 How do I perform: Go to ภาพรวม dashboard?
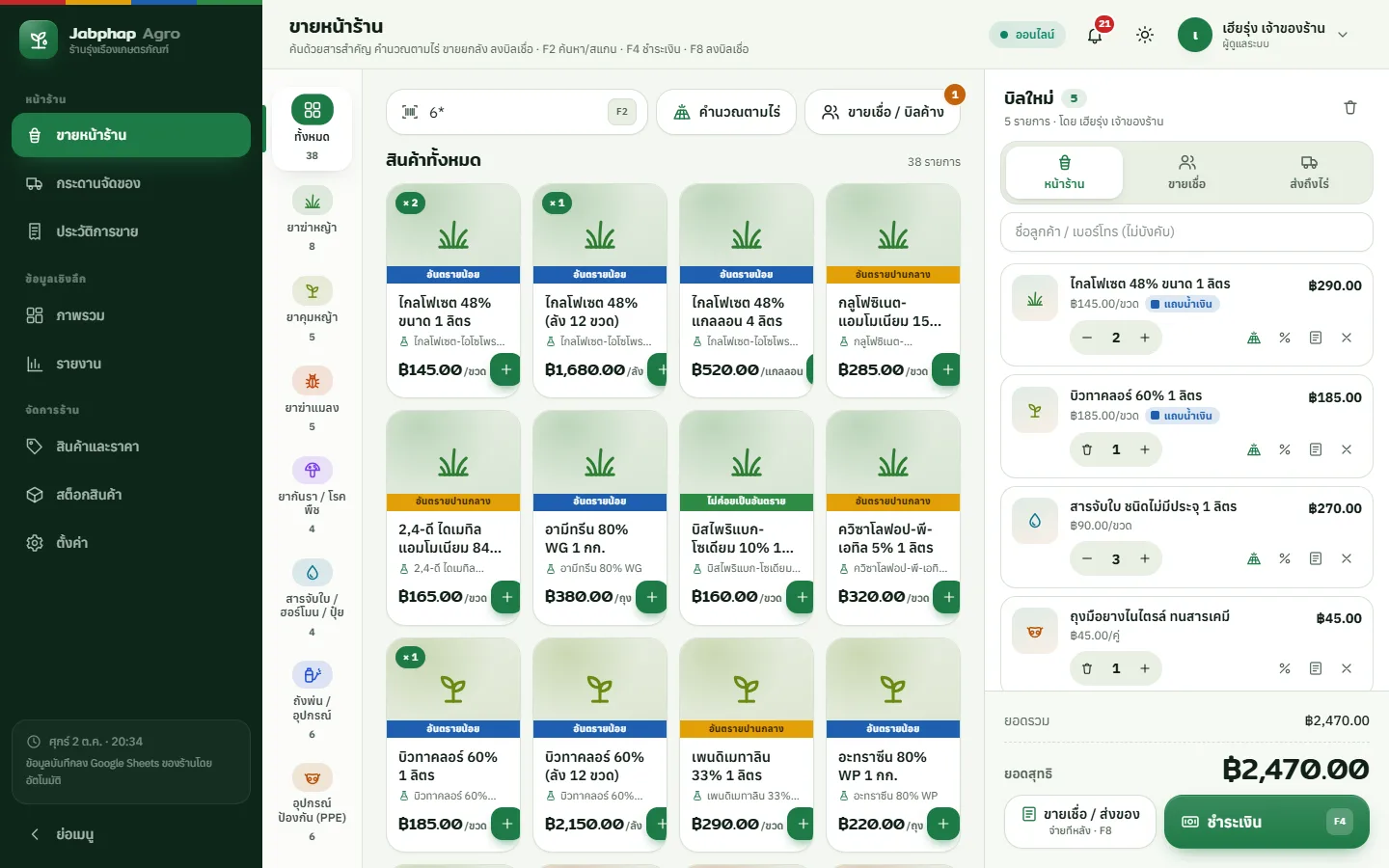[x=131, y=315]
